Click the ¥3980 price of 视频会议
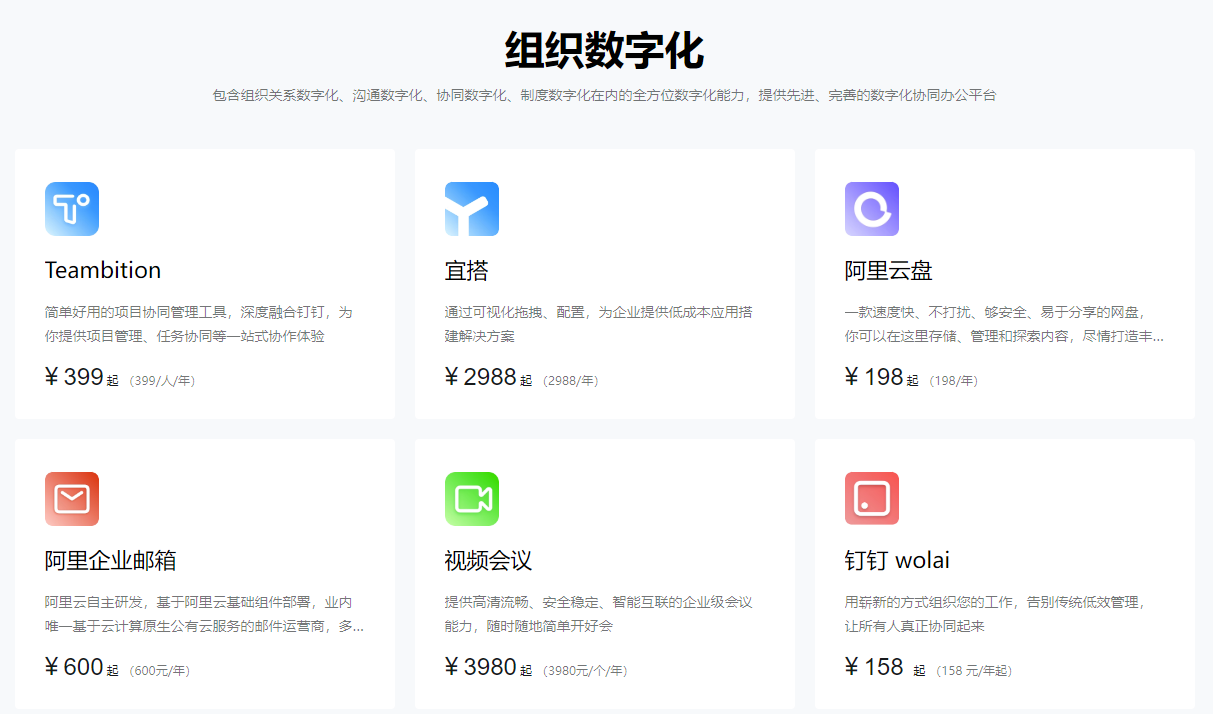The height and width of the screenshot is (714, 1213). [x=482, y=666]
